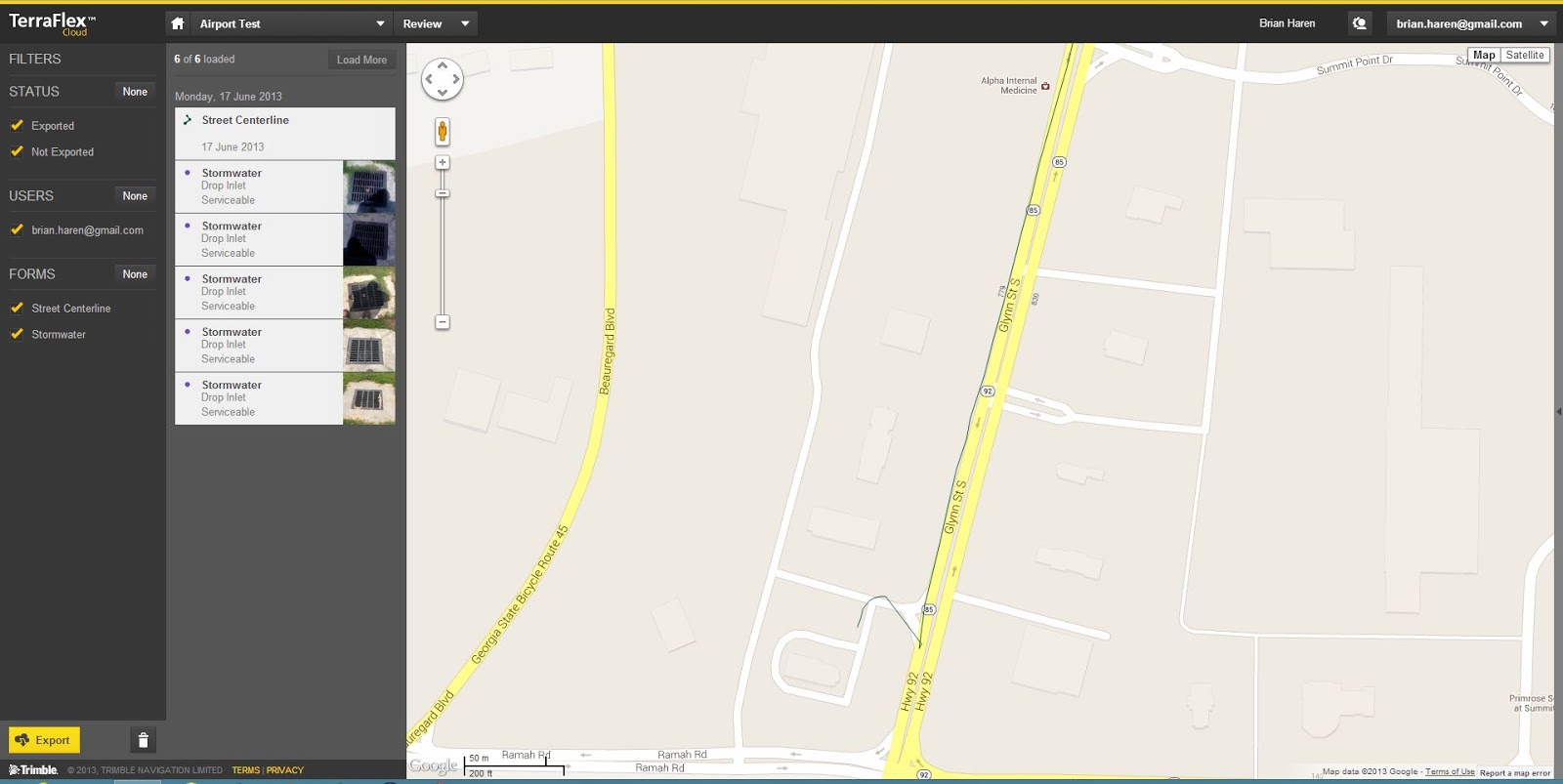Open the support chat icon near Brian Haren
Viewport: 1563px width, 784px height.
click(1359, 23)
